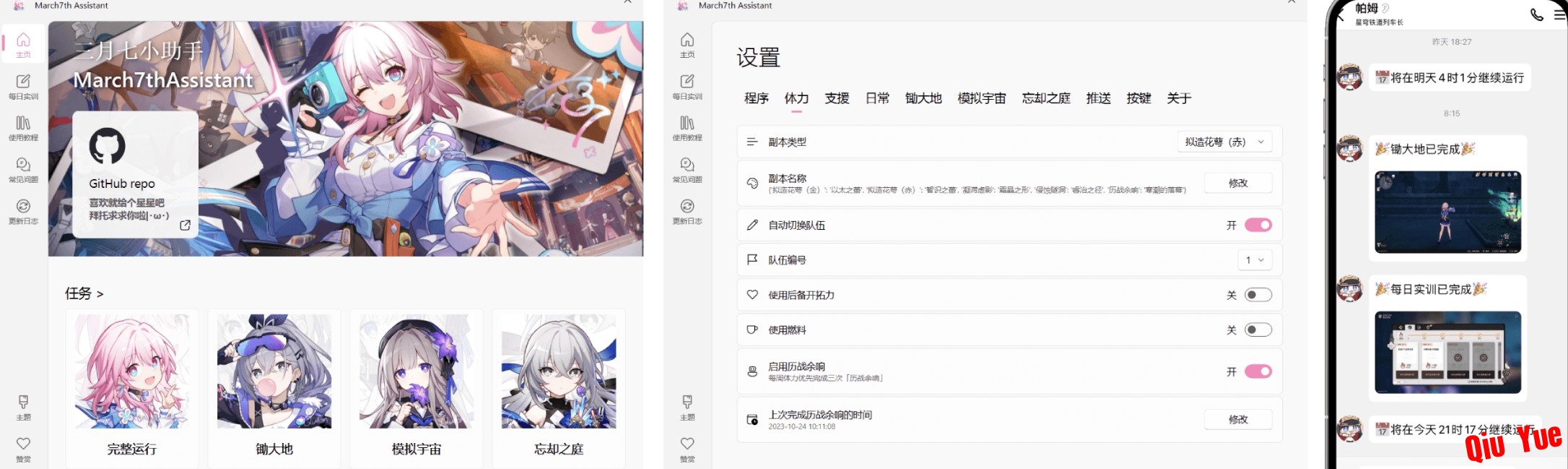
Task: Open the screenshot under 每日实训已完成 in chat
Action: click(1448, 352)
